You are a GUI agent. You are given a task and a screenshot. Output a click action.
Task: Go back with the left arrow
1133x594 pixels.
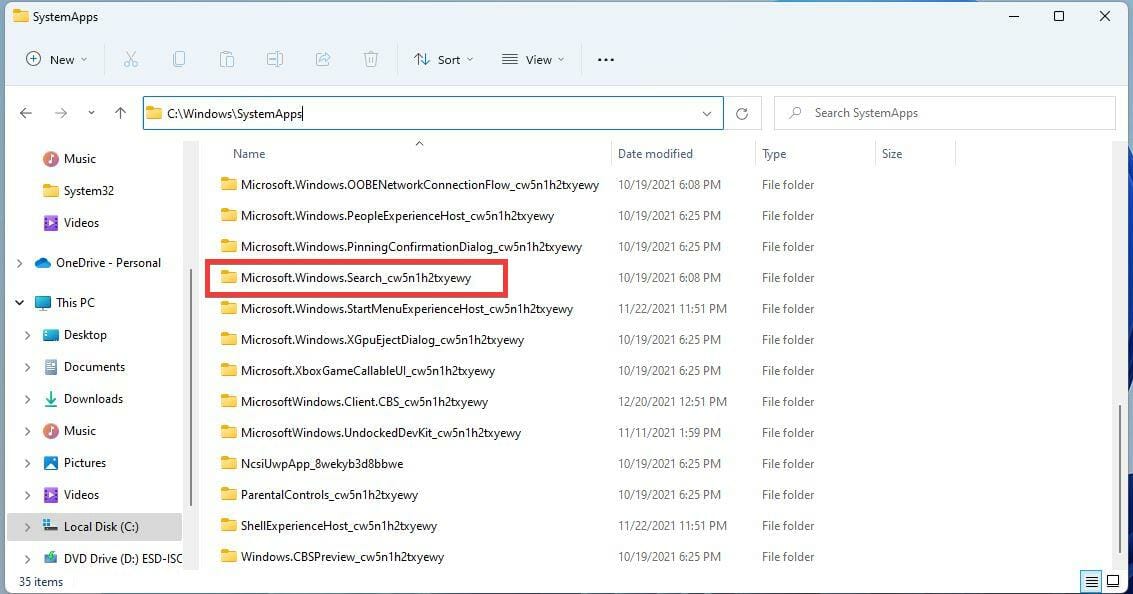click(26, 113)
